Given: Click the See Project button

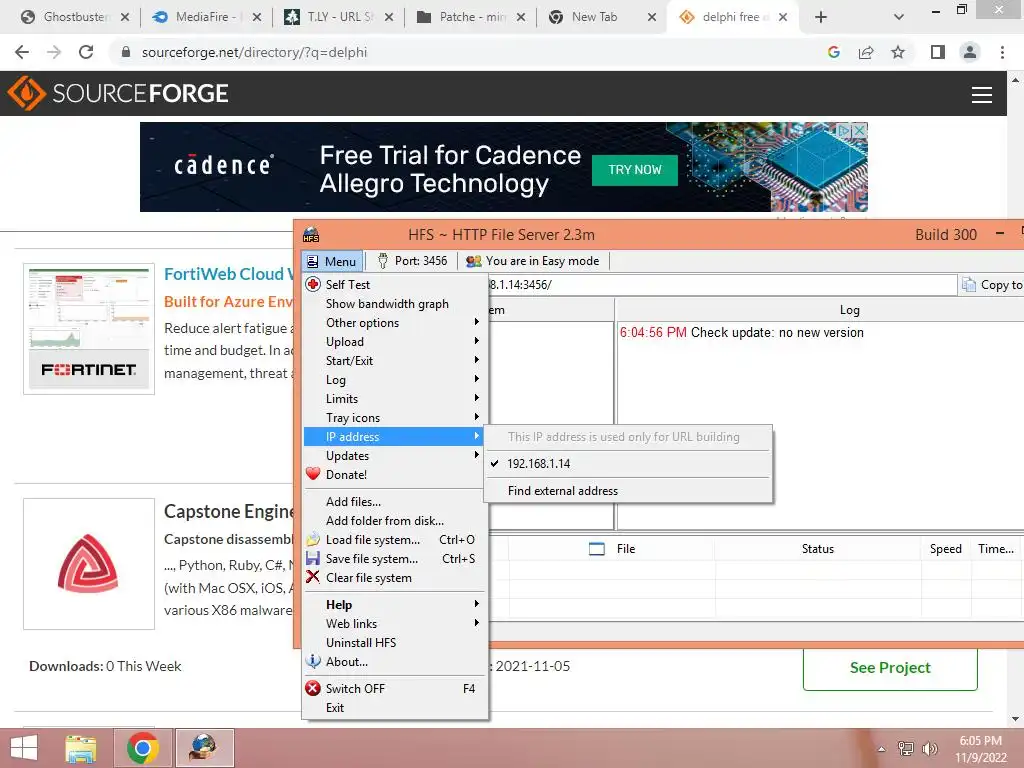Looking at the screenshot, I should 889,667.
